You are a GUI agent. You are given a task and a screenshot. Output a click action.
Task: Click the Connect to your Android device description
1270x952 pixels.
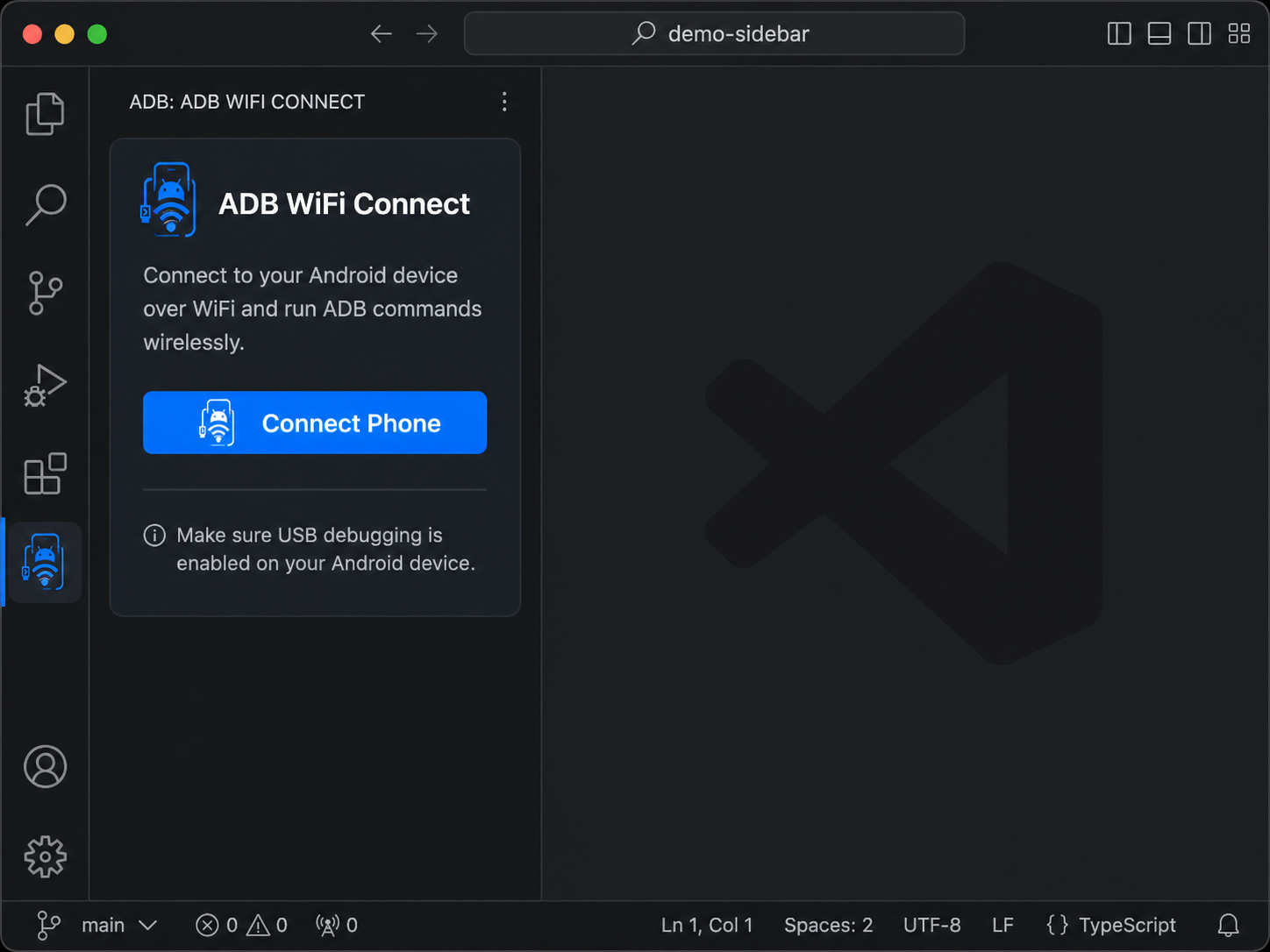click(312, 309)
